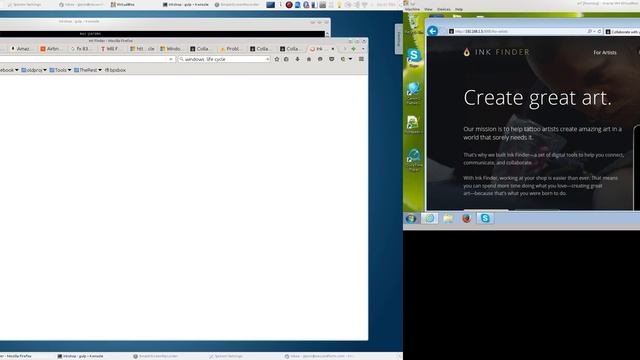This screenshot has width=640, height=360.
Task: Click the VirtualBox entry in the top panel
Action: [x=122, y=4]
